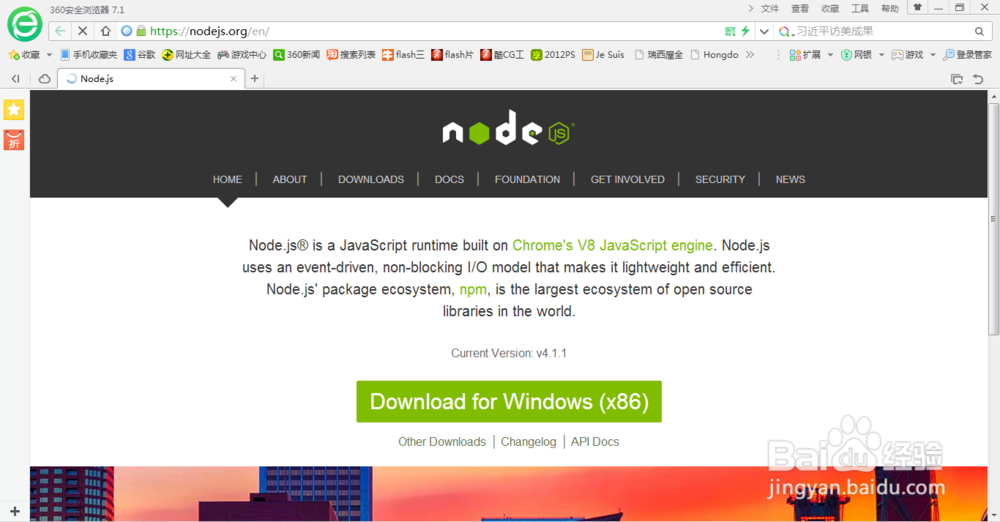This screenshot has height=522, width=1000.
Task: Expand the address bar history dropdown
Action: point(763,31)
